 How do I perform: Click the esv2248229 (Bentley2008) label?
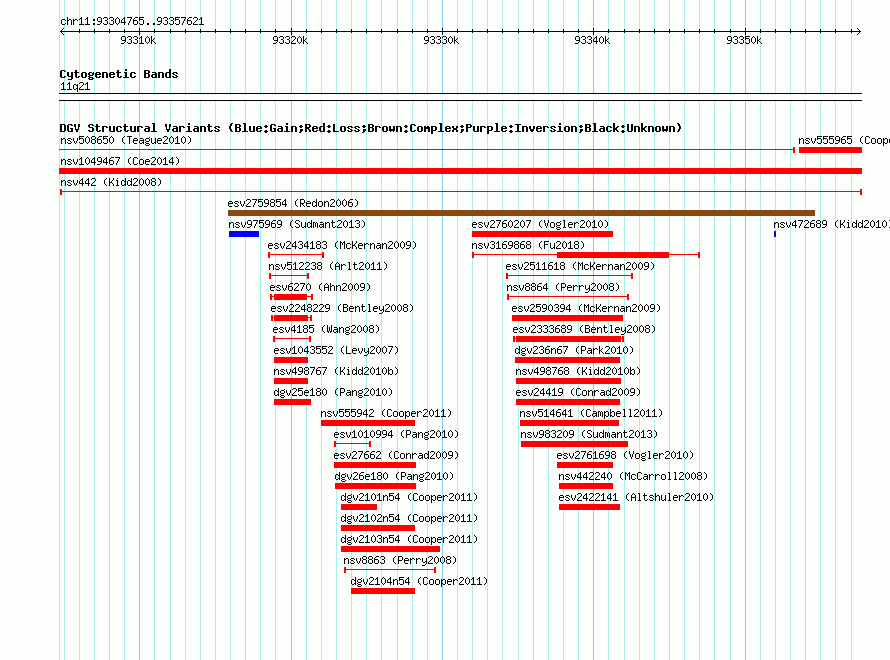[342, 308]
